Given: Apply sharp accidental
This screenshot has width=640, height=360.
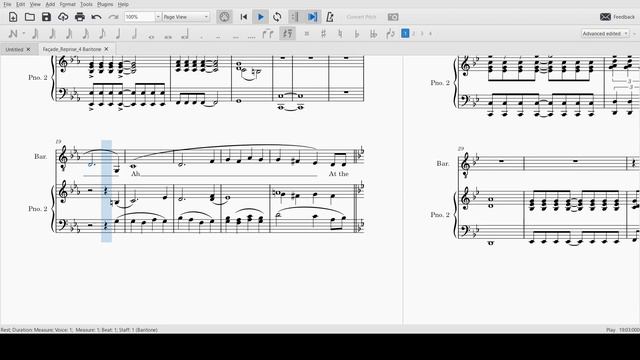Looking at the screenshot, I should click(323, 34).
